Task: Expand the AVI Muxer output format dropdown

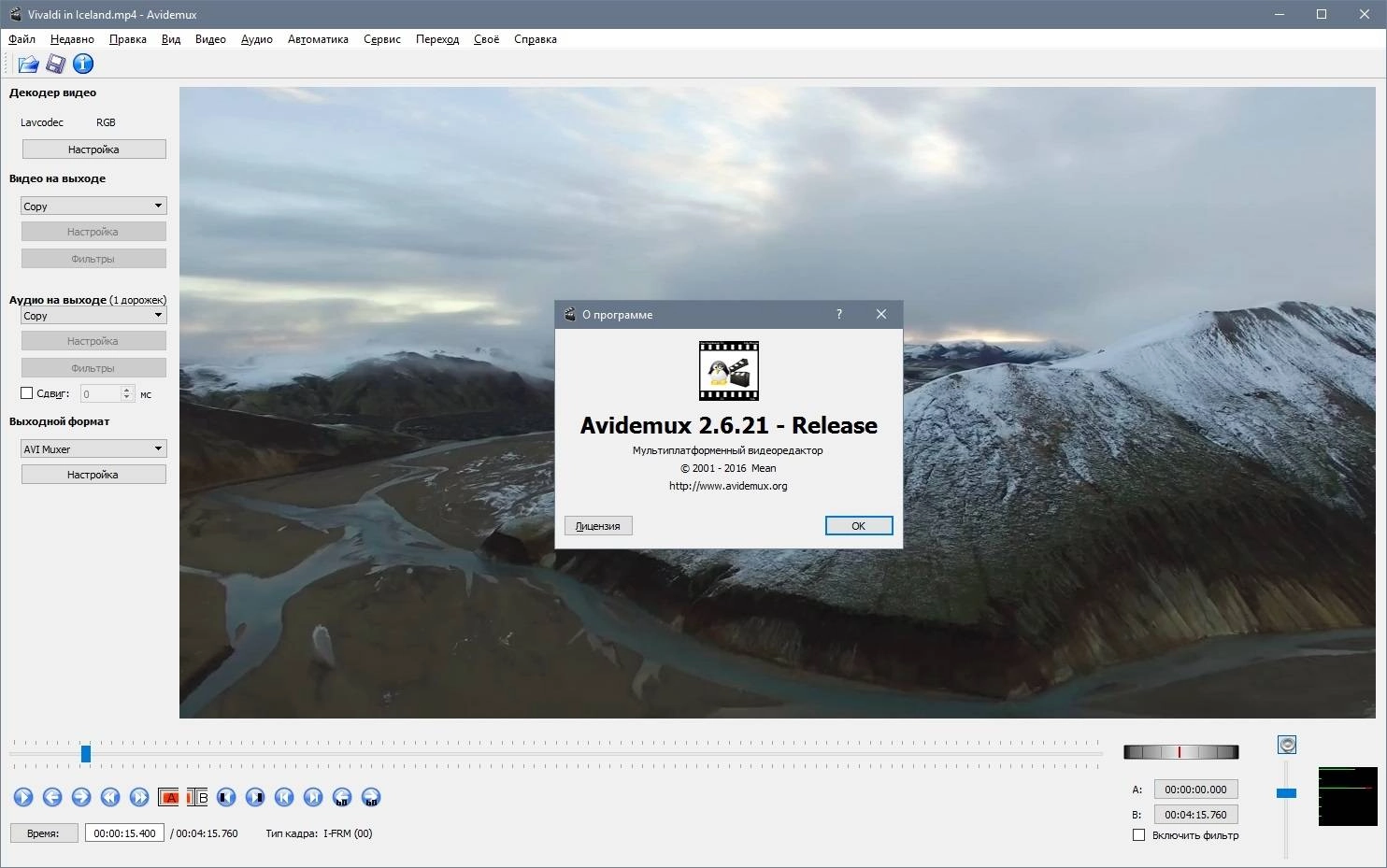Action: (93, 448)
